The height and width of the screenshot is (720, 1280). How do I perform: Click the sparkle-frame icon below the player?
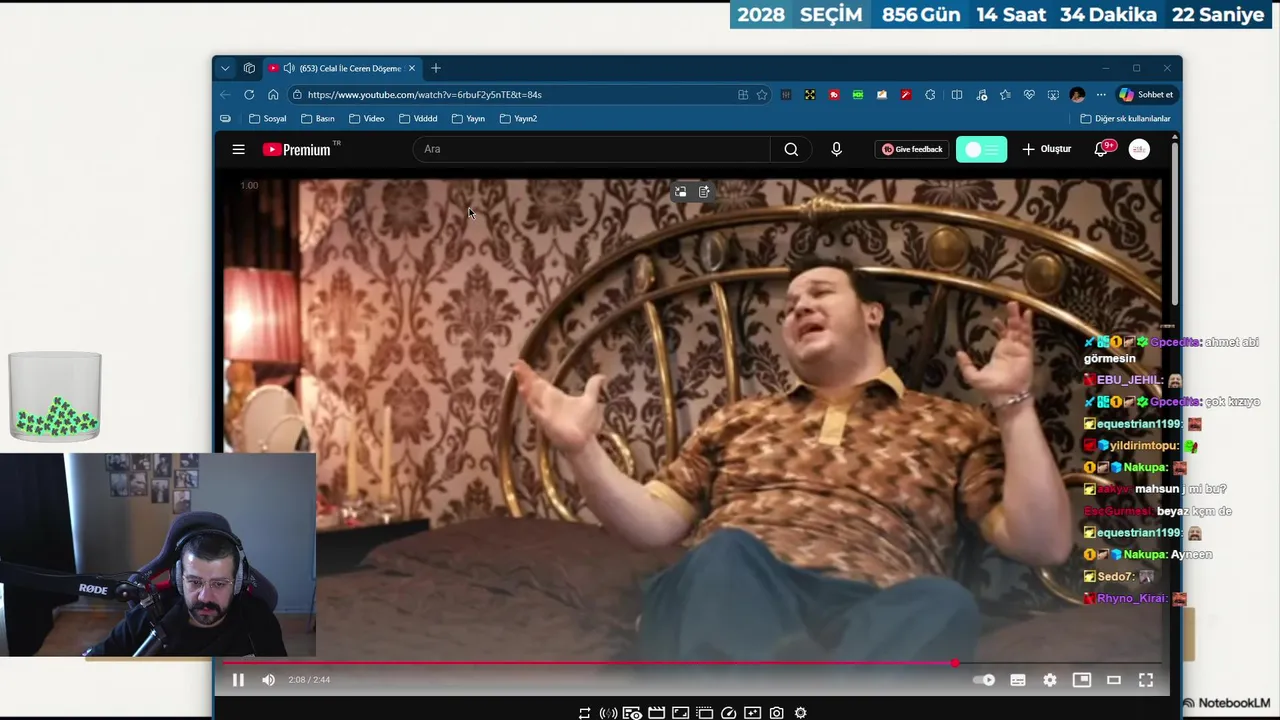pyautogui.click(x=752, y=713)
